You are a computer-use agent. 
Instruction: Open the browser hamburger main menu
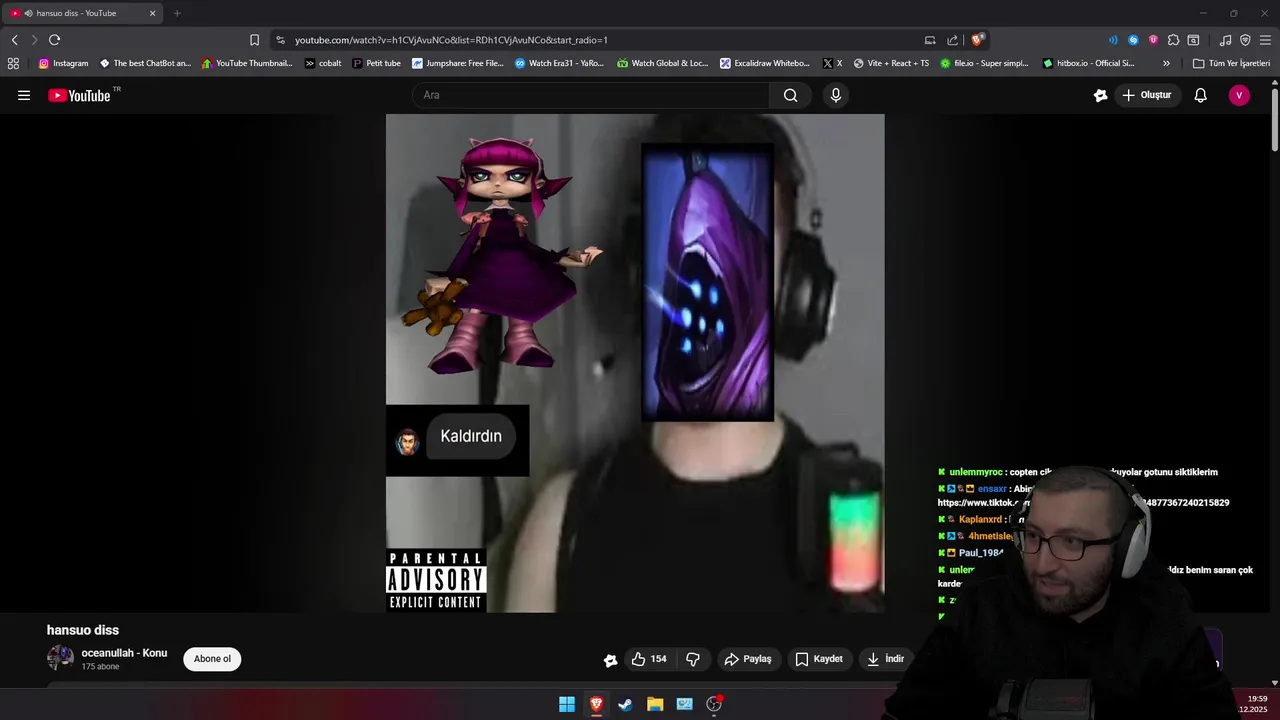coord(1266,40)
